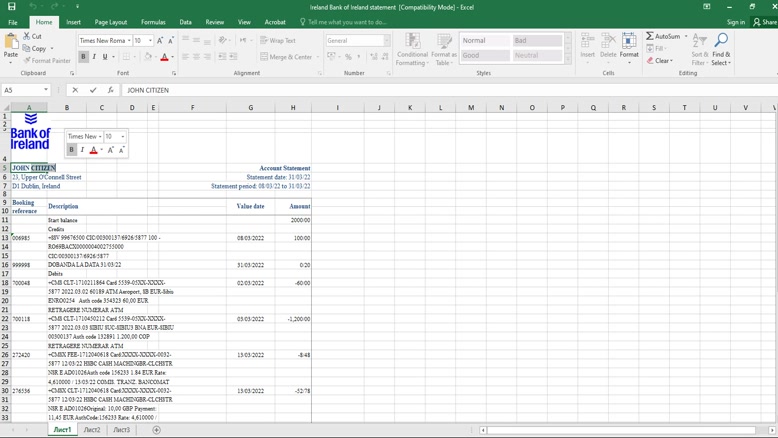This screenshot has width=778, height=438.
Task: Click the Cut scissors icon
Action: coord(27,36)
